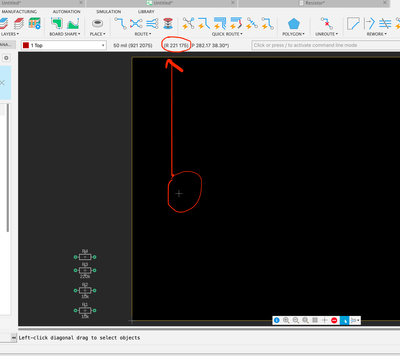This screenshot has width=400, height=362.
Task: Open the Layers group dropdown
Action: [10, 34]
